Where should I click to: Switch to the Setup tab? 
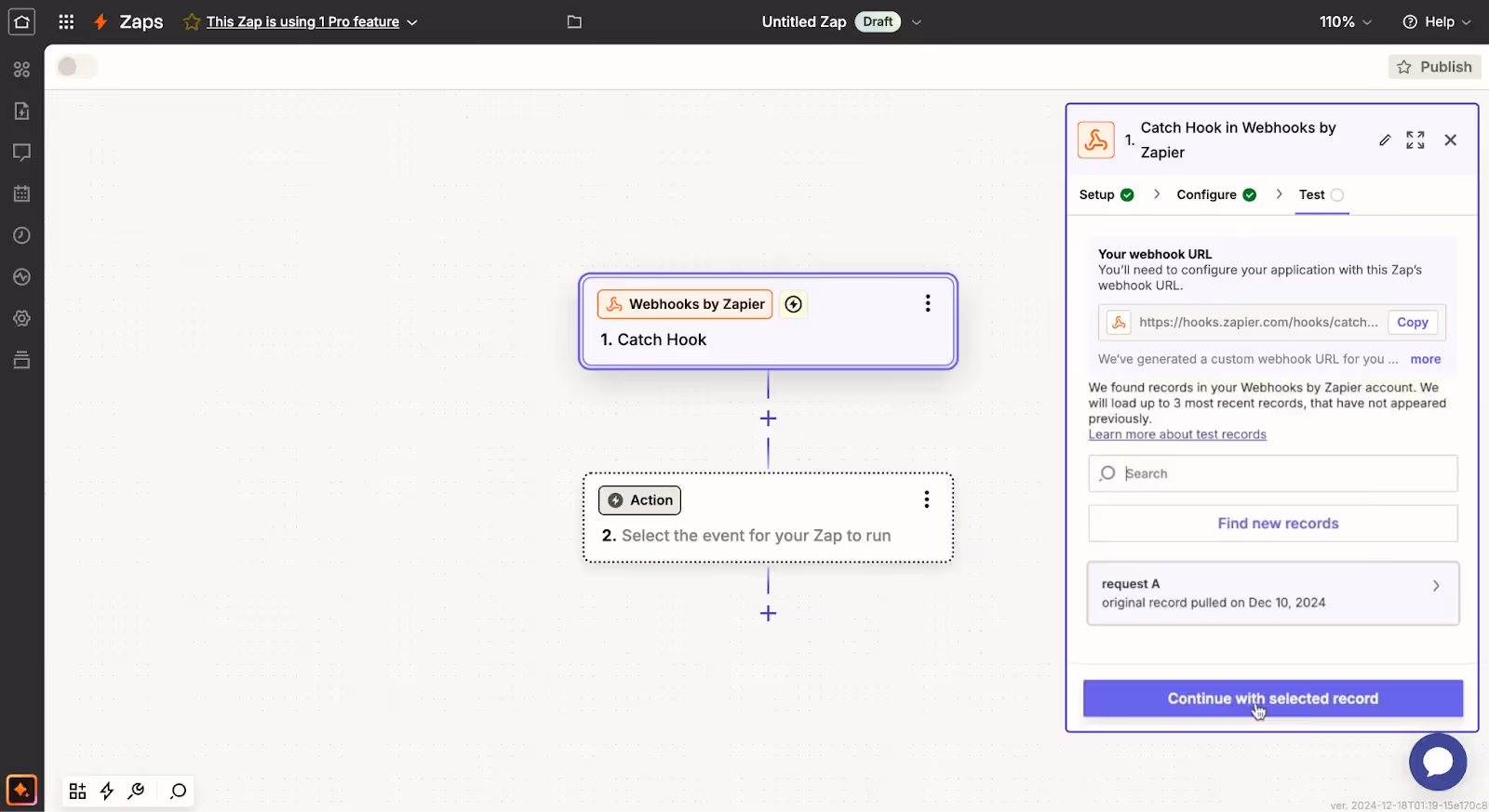1107,194
